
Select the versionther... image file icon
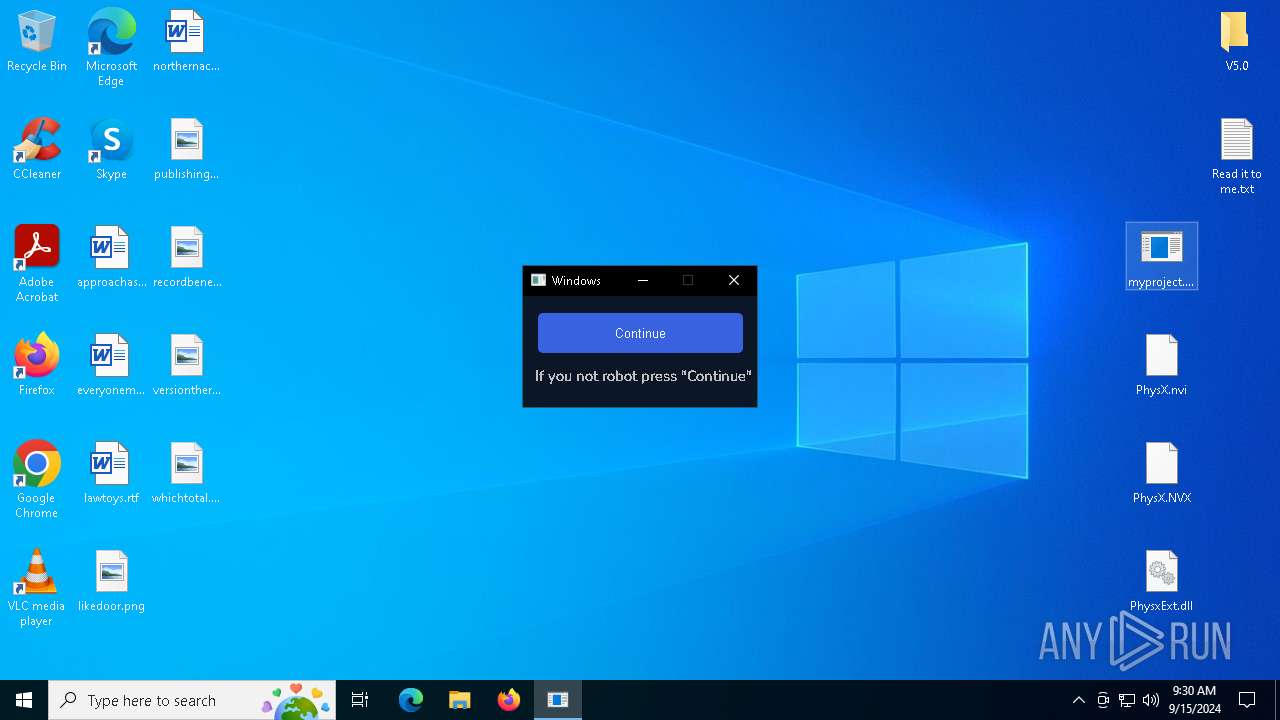tap(186, 365)
